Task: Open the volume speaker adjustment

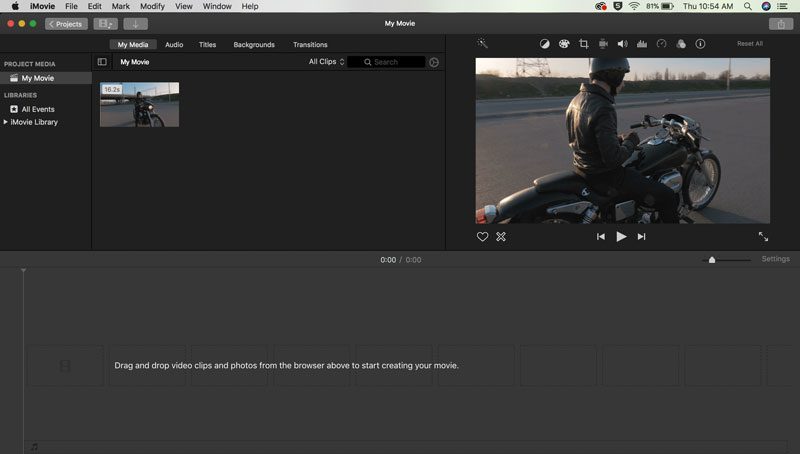Action: [x=622, y=44]
